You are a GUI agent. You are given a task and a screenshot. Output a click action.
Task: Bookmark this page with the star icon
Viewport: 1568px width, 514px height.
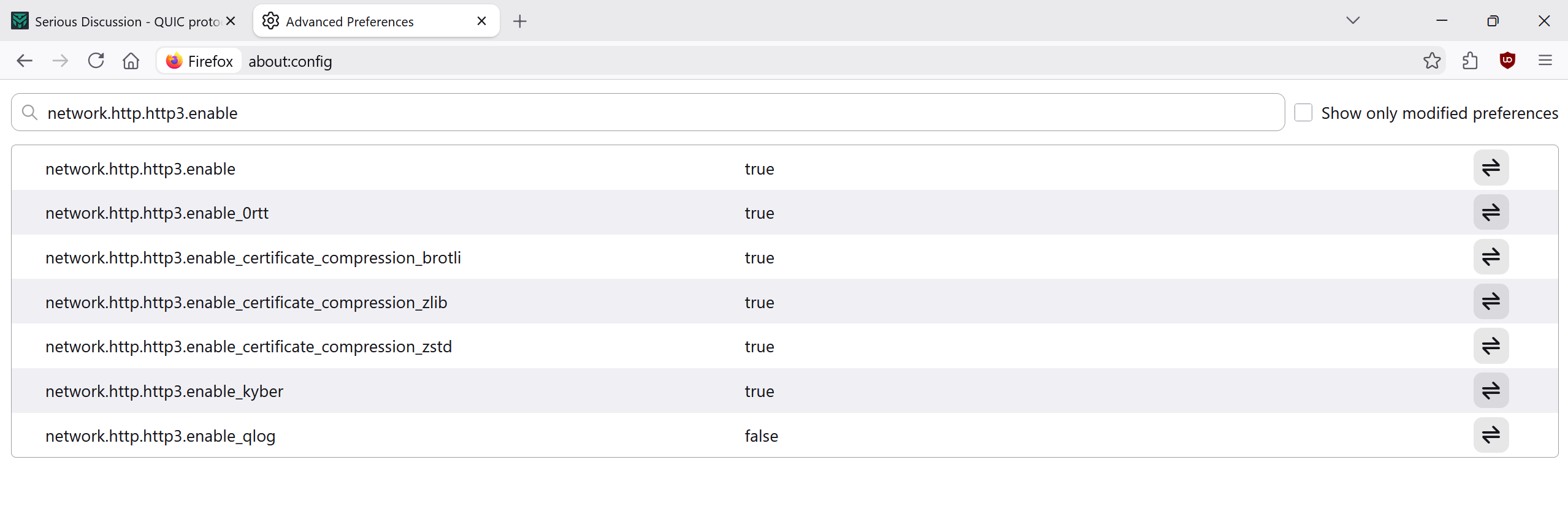[1432, 61]
